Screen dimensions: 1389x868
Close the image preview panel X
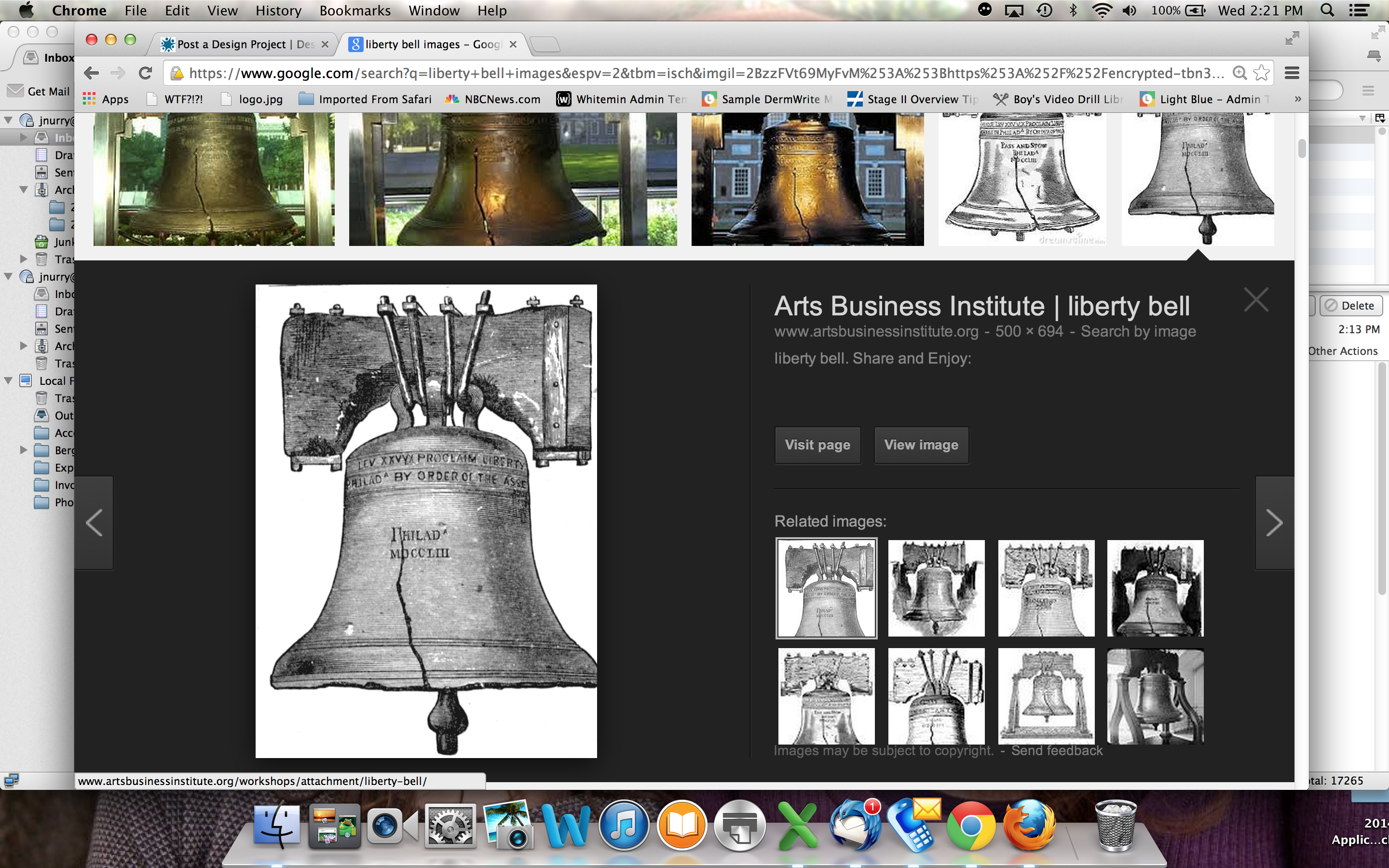point(1256,299)
